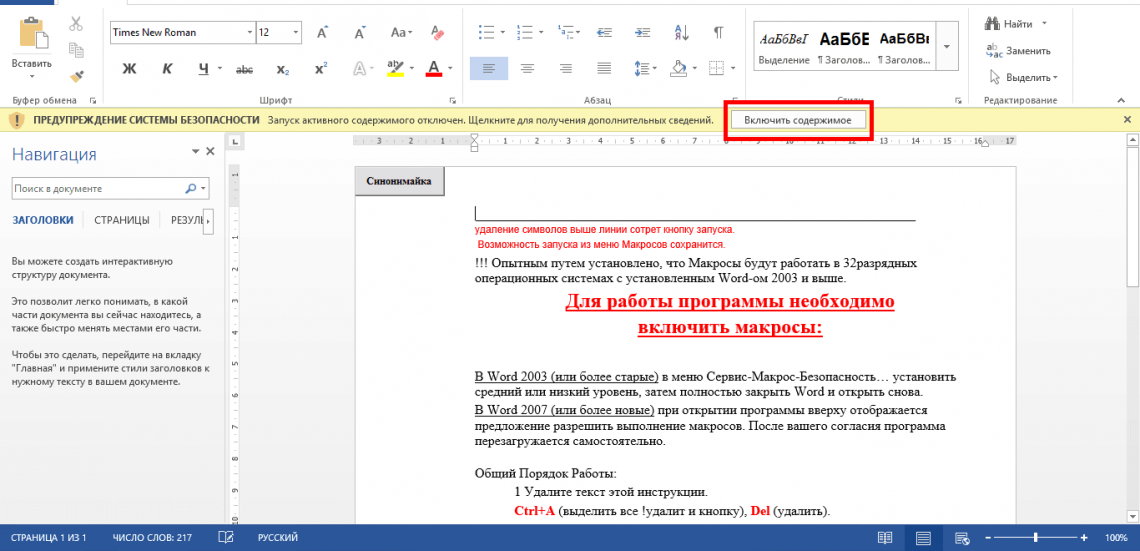The height and width of the screenshot is (551, 1140).
Task: Open the underline style dropdown arrow
Action: pyautogui.click(x=220, y=69)
